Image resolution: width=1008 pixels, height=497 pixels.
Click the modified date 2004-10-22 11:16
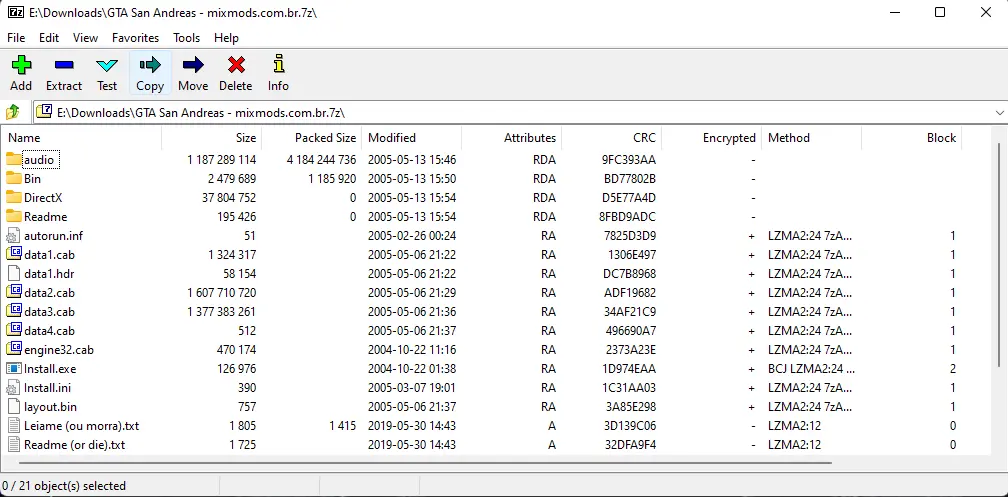pyautogui.click(x=412, y=350)
